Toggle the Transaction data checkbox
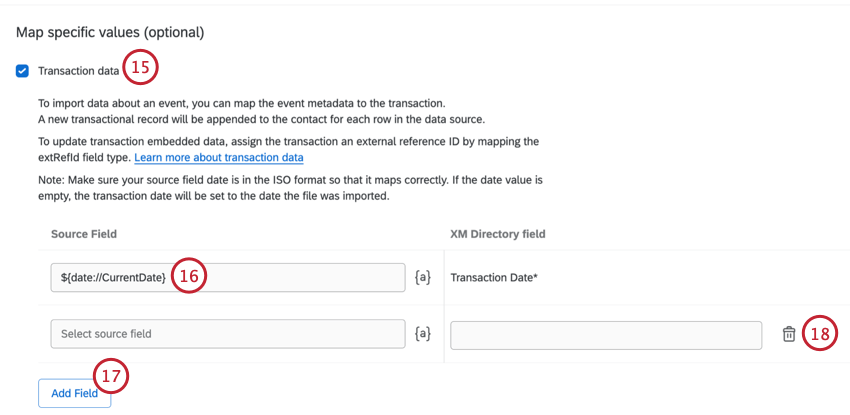This screenshot has height=415, width=850. click(x=22, y=71)
